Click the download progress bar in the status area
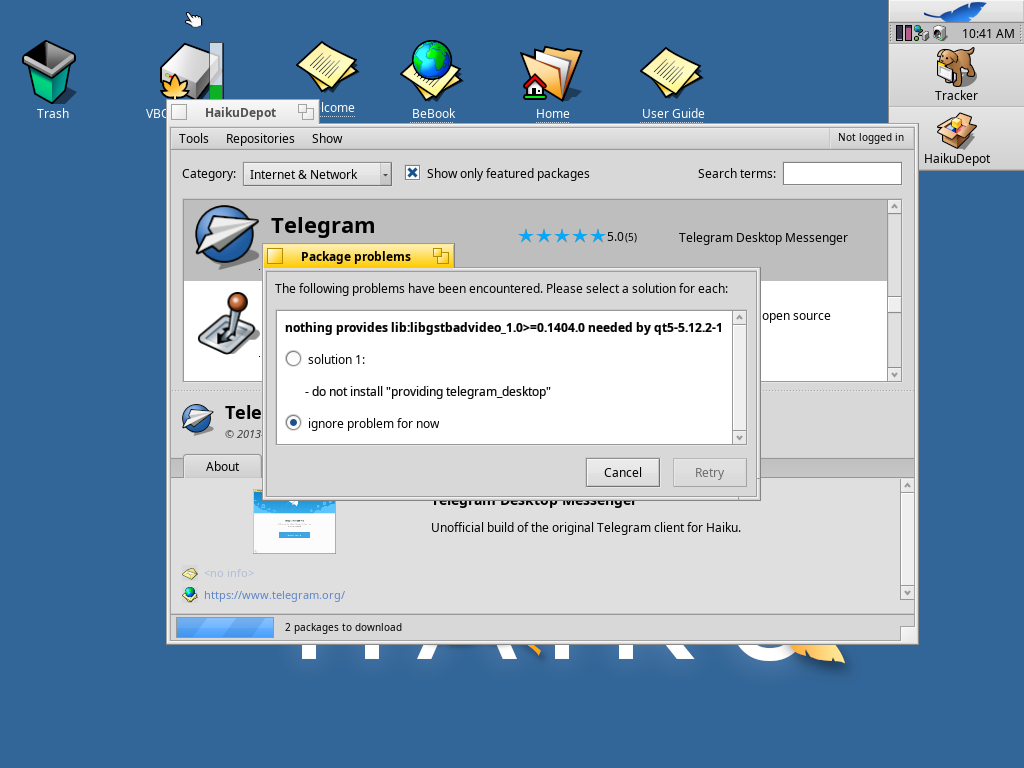Viewport: 1024px width, 768px height. (x=225, y=628)
